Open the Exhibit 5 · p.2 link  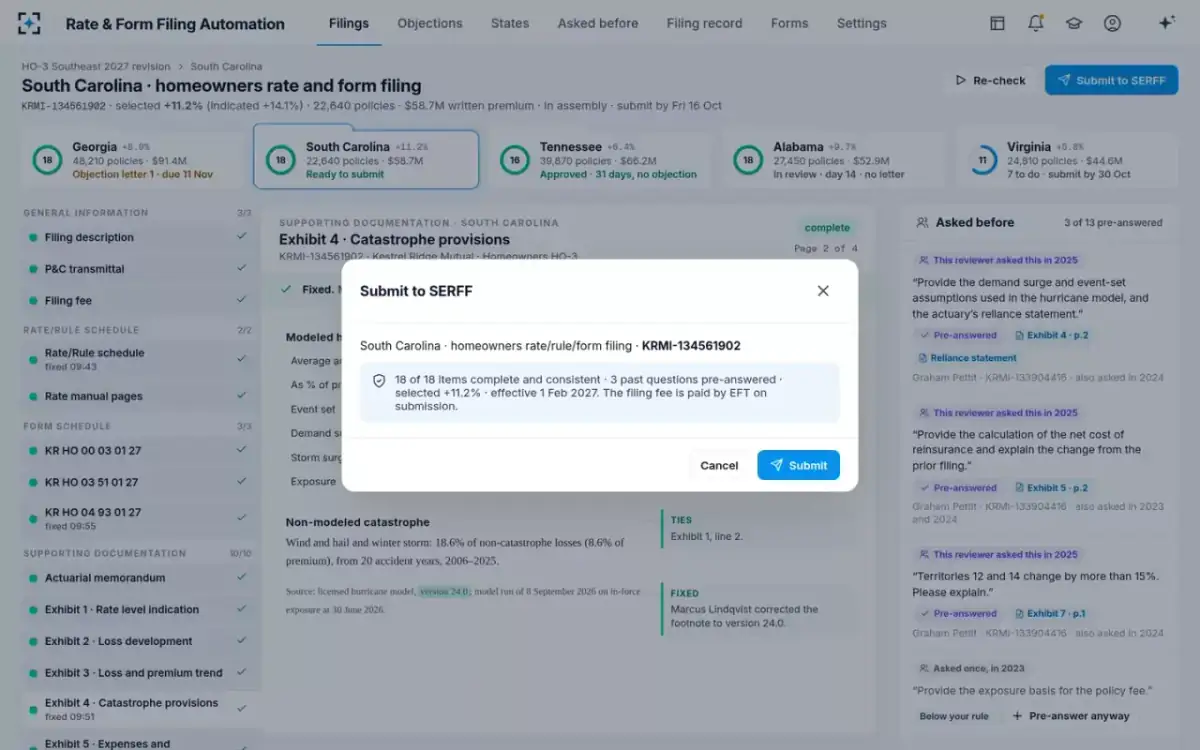pos(1051,488)
